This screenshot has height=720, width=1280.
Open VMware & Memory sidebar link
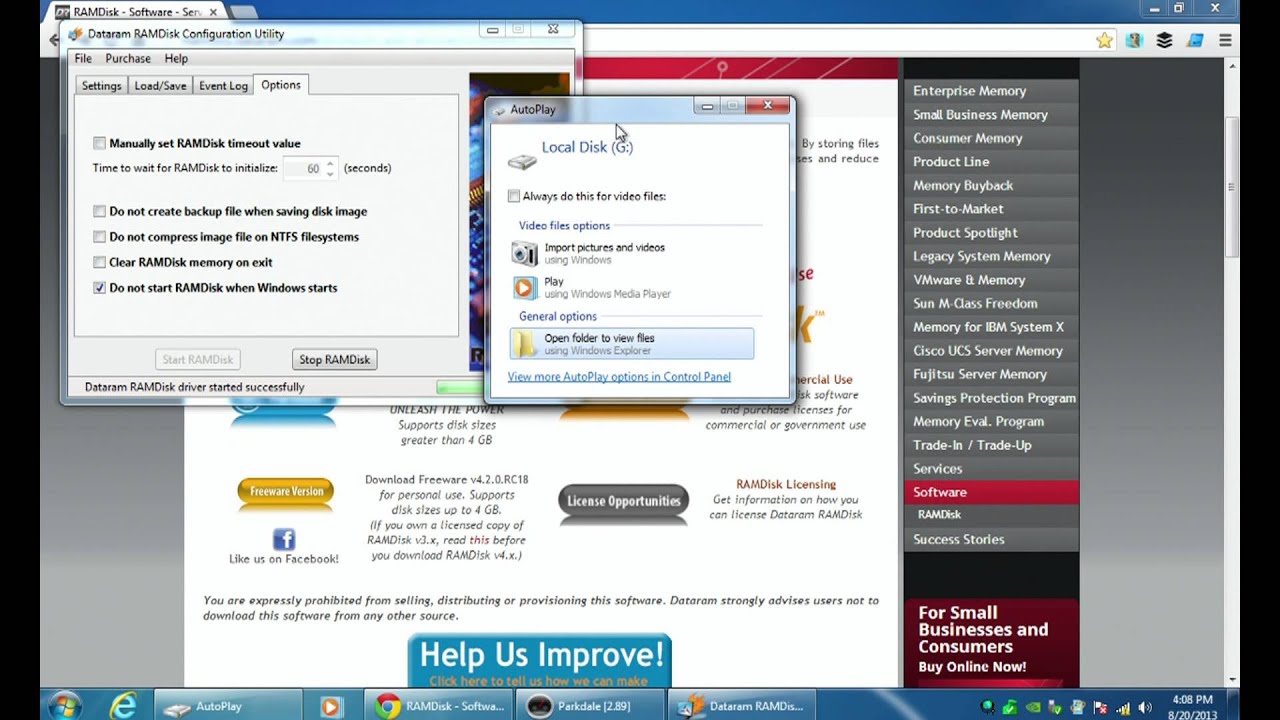pos(991,280)
